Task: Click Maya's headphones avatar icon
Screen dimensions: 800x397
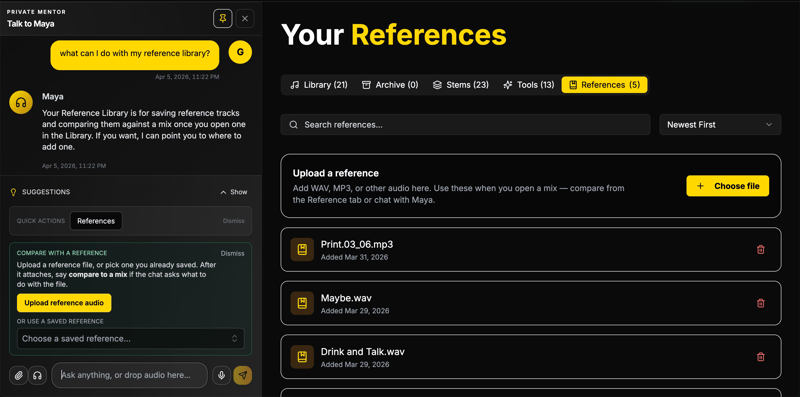Action: tap(21, 103)
